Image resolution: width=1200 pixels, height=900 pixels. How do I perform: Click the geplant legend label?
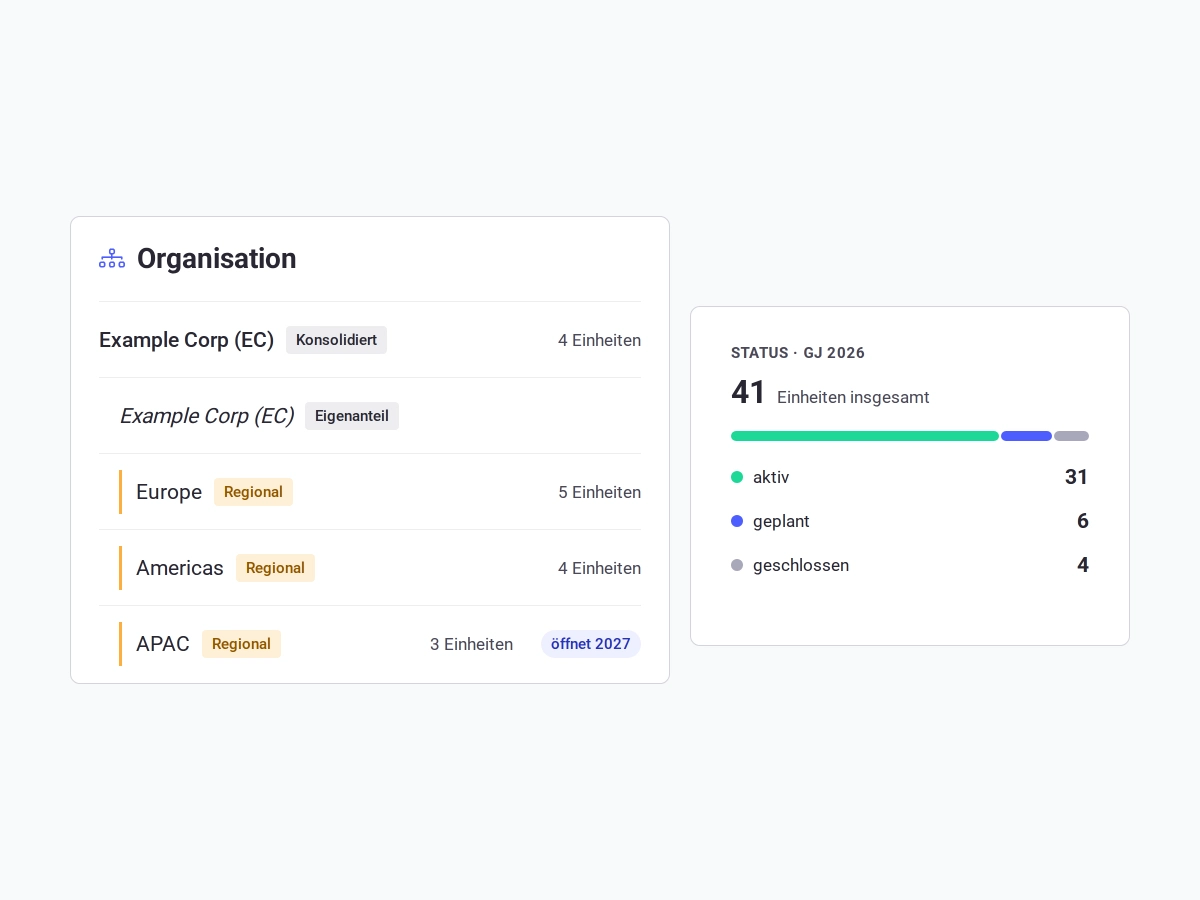781,521
